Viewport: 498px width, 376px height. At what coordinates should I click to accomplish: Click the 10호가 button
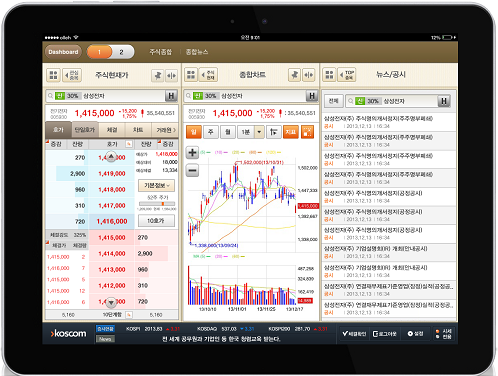click(x=156, y=221)
